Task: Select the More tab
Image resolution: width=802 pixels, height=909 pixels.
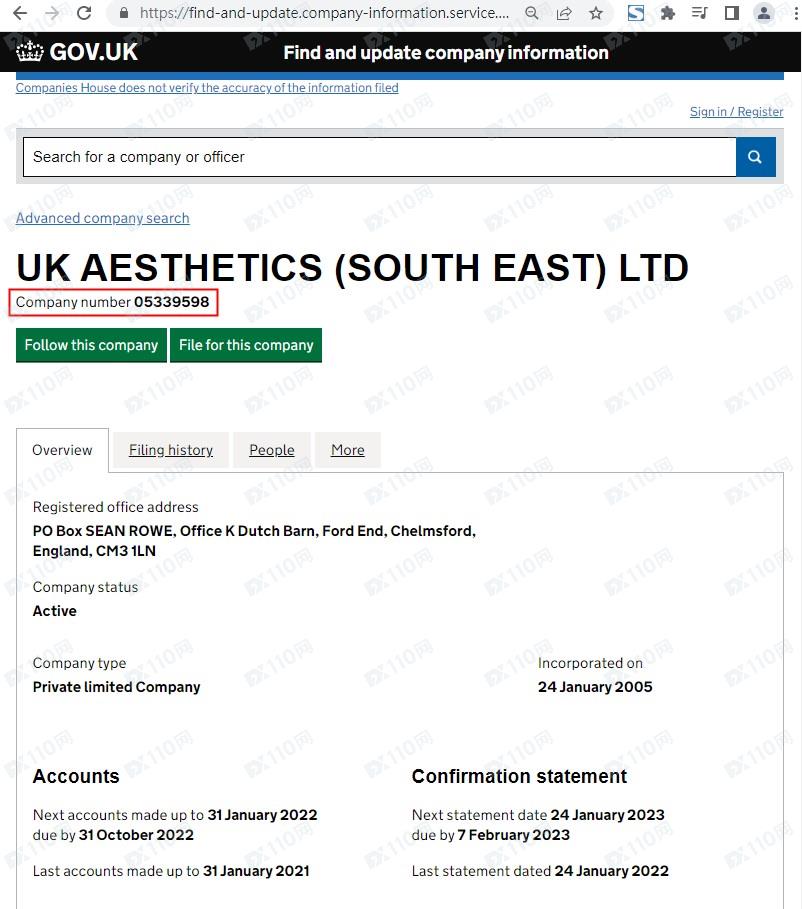Action: 348,450
